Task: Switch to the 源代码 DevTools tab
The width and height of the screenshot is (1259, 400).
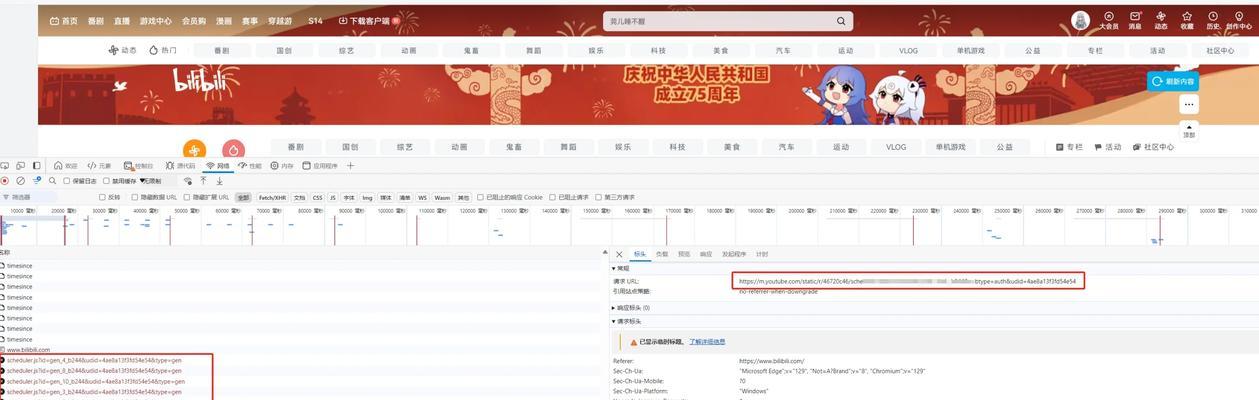Action: point(179,166)
